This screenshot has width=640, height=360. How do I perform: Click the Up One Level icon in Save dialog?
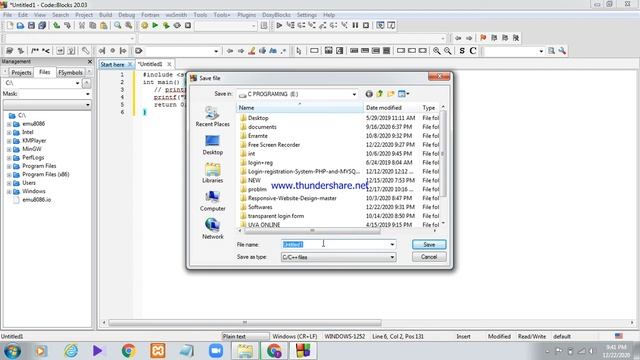click(x=380, y=94)
